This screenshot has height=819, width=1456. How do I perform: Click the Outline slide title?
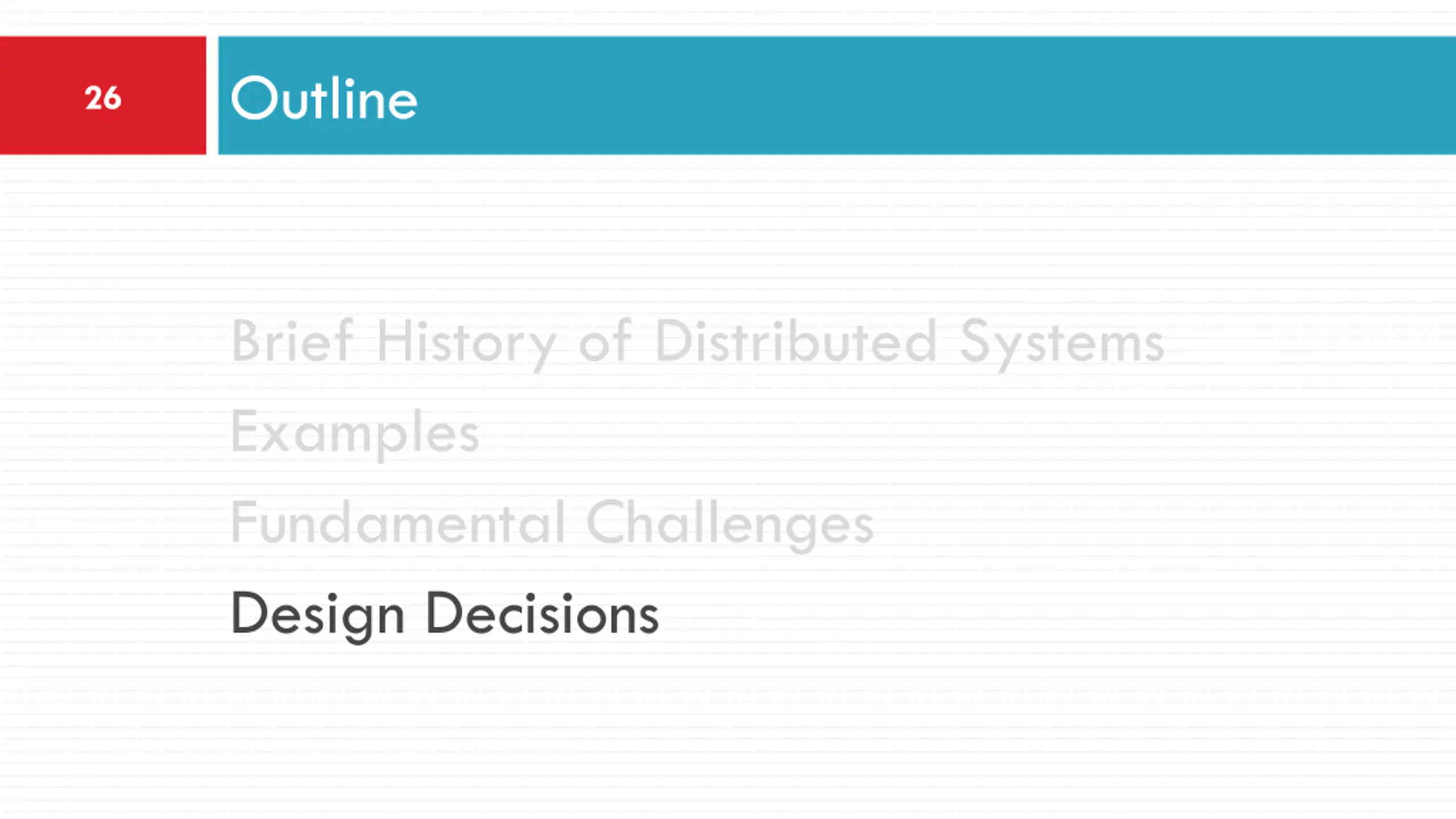point(324,99)
